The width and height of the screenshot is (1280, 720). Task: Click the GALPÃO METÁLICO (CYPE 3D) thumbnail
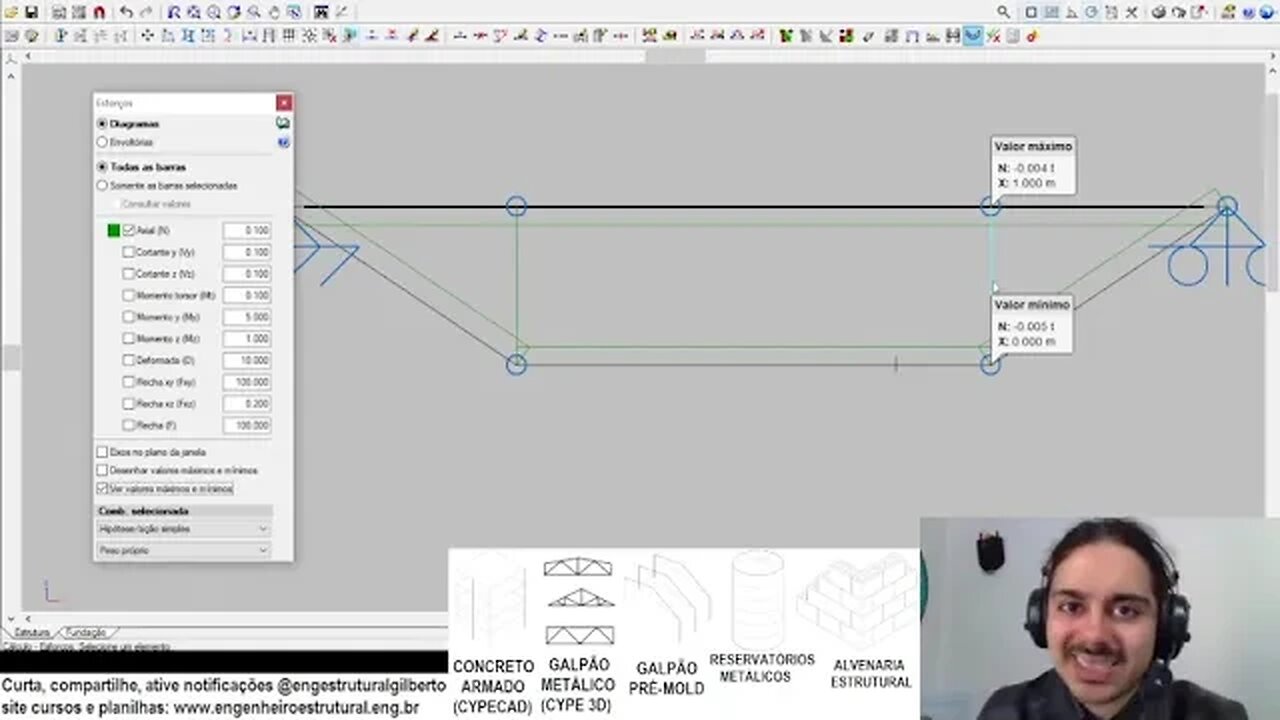pyautogui.click(x=576, y=633)
